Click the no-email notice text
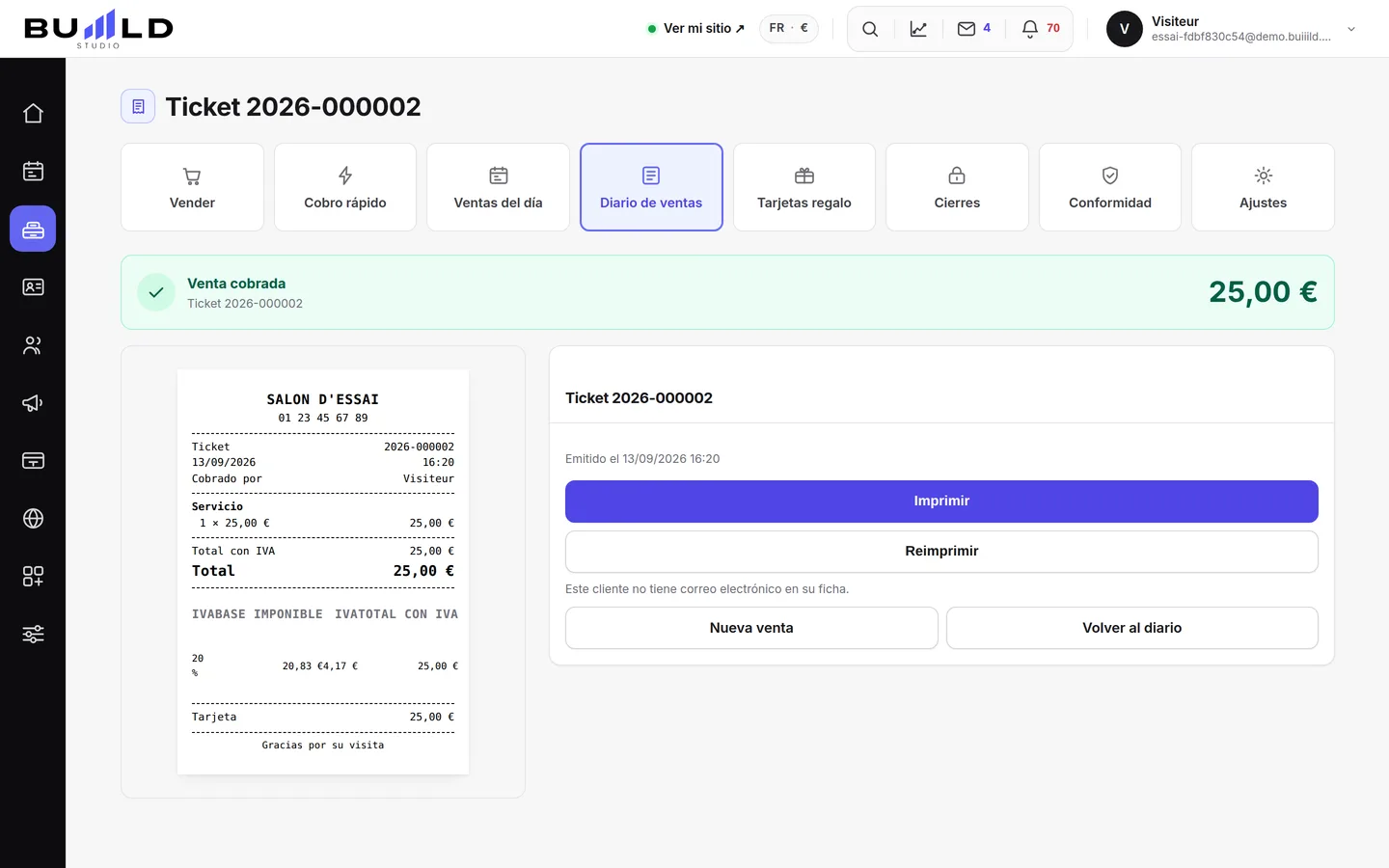 (707, 589)
